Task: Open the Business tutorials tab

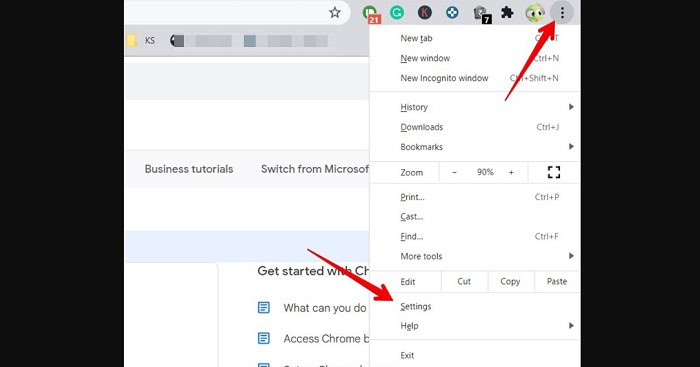Action: click(189, 169)
